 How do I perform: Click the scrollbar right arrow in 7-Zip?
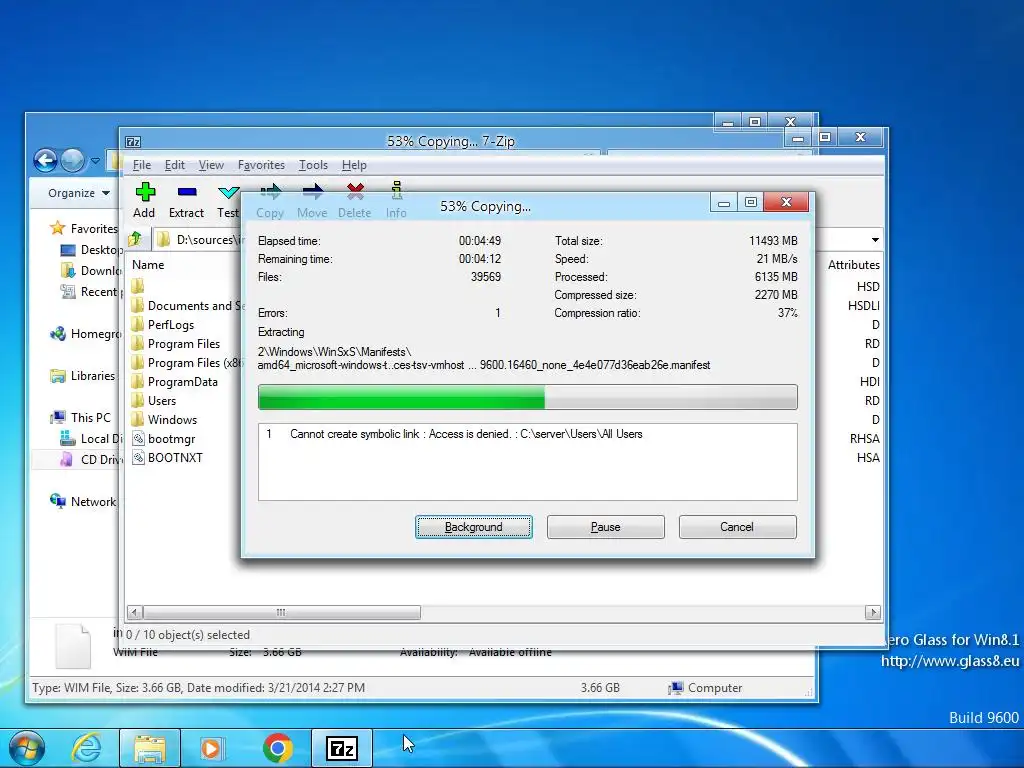coord(872,613)
